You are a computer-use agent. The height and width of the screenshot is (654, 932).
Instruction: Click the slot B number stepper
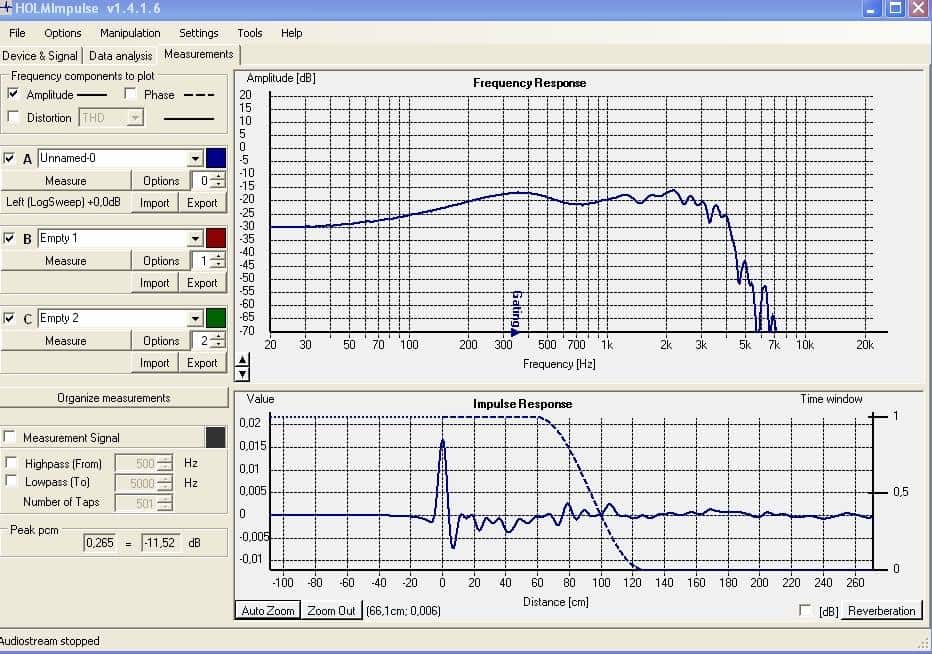tap(219, 260)
